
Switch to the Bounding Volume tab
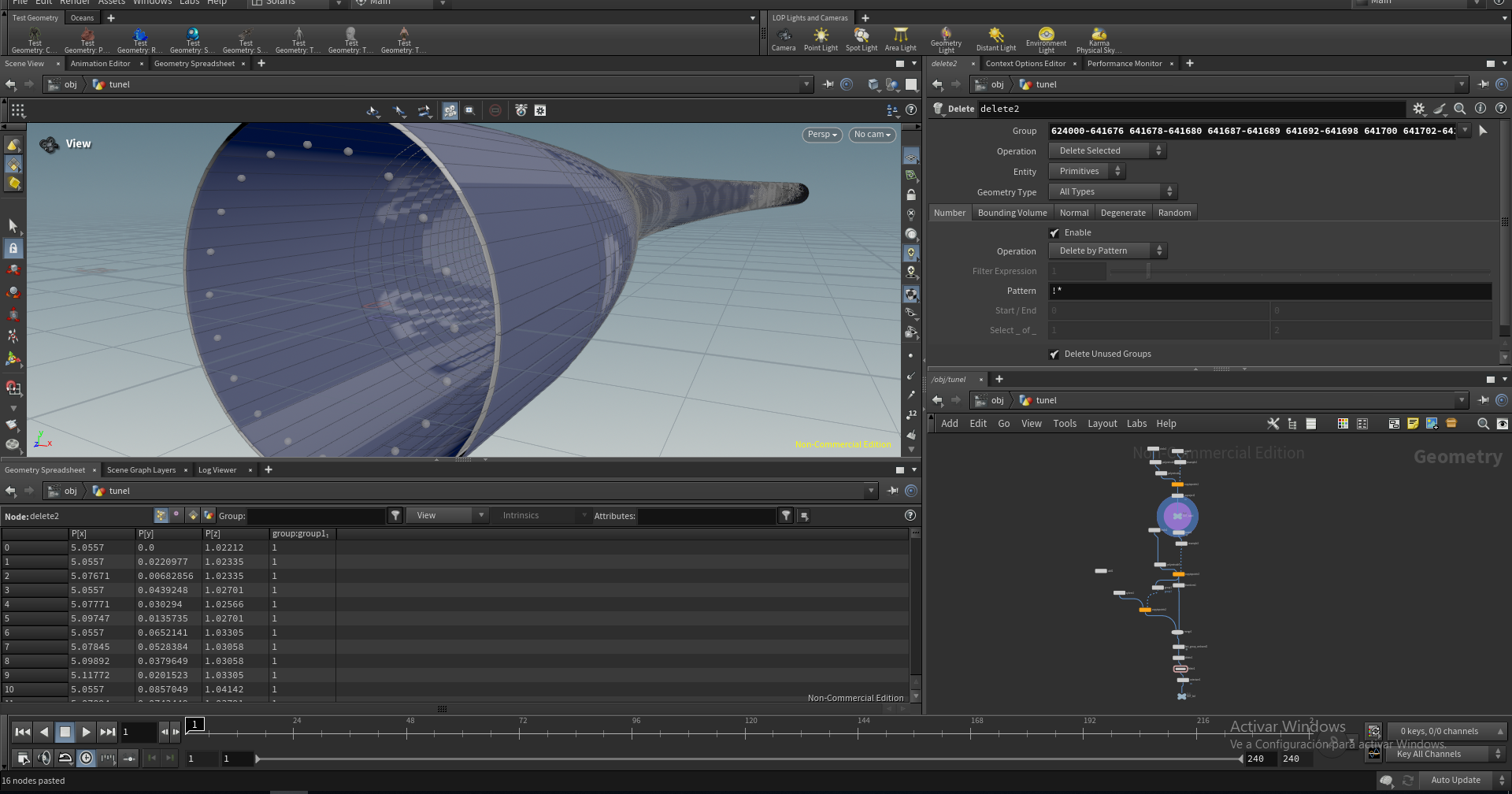(1012, 213)
